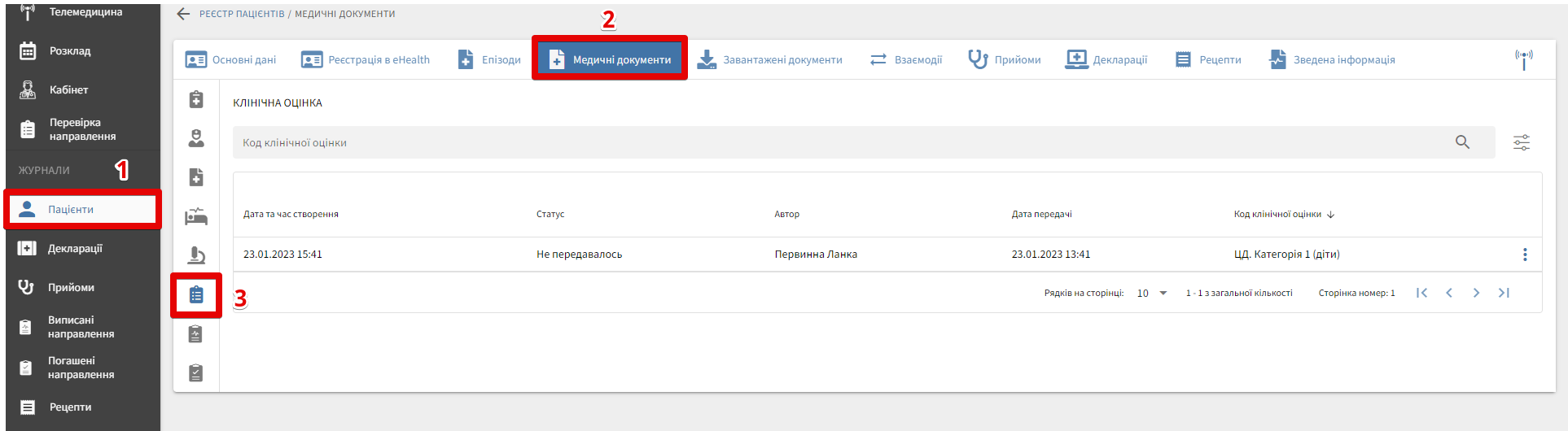Click РЕЄСТР ПАЦІЄНТІВ breadcrumb link
Screen dimensions: 1568x431
click(x=242, y=14)
